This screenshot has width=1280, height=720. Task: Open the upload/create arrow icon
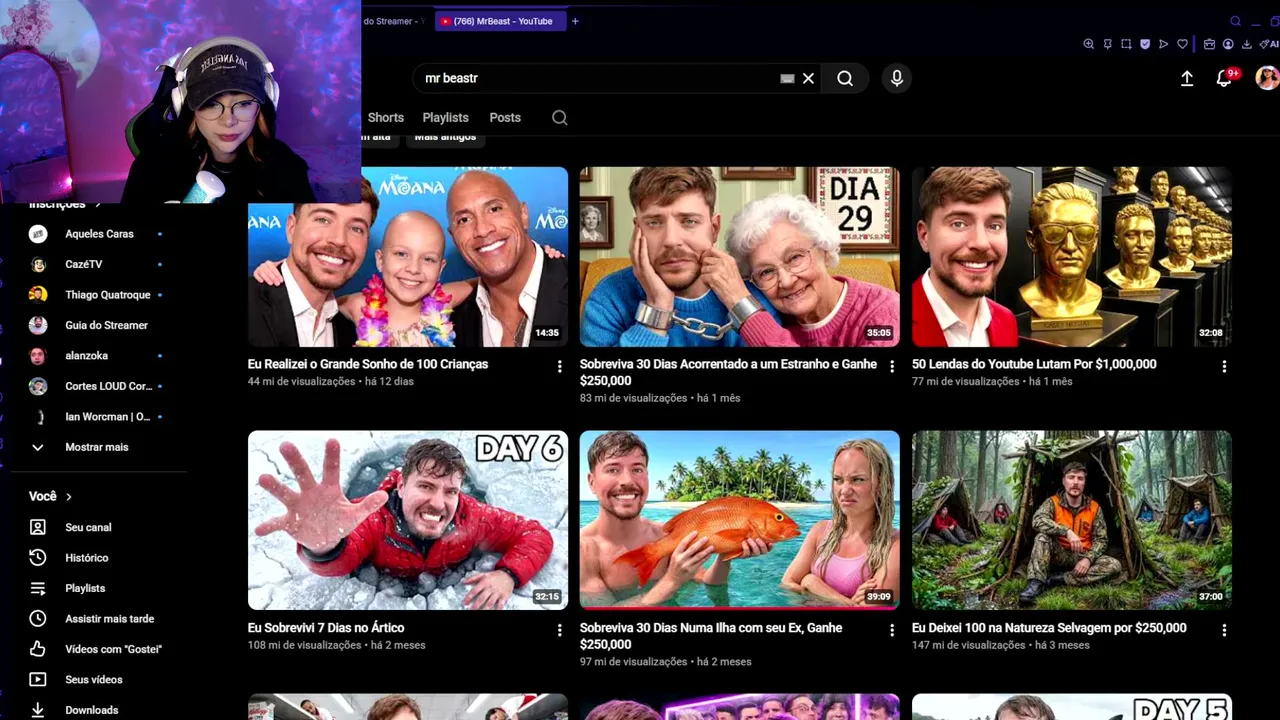tap(1187, 78)
